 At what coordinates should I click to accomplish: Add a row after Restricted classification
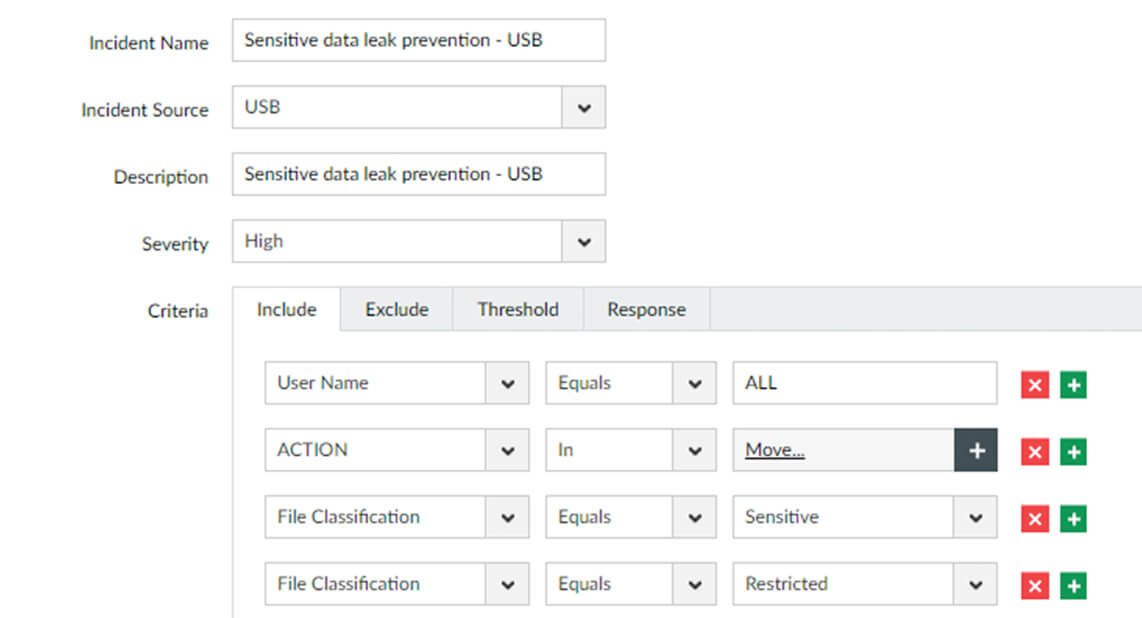tap(1073, 586)
